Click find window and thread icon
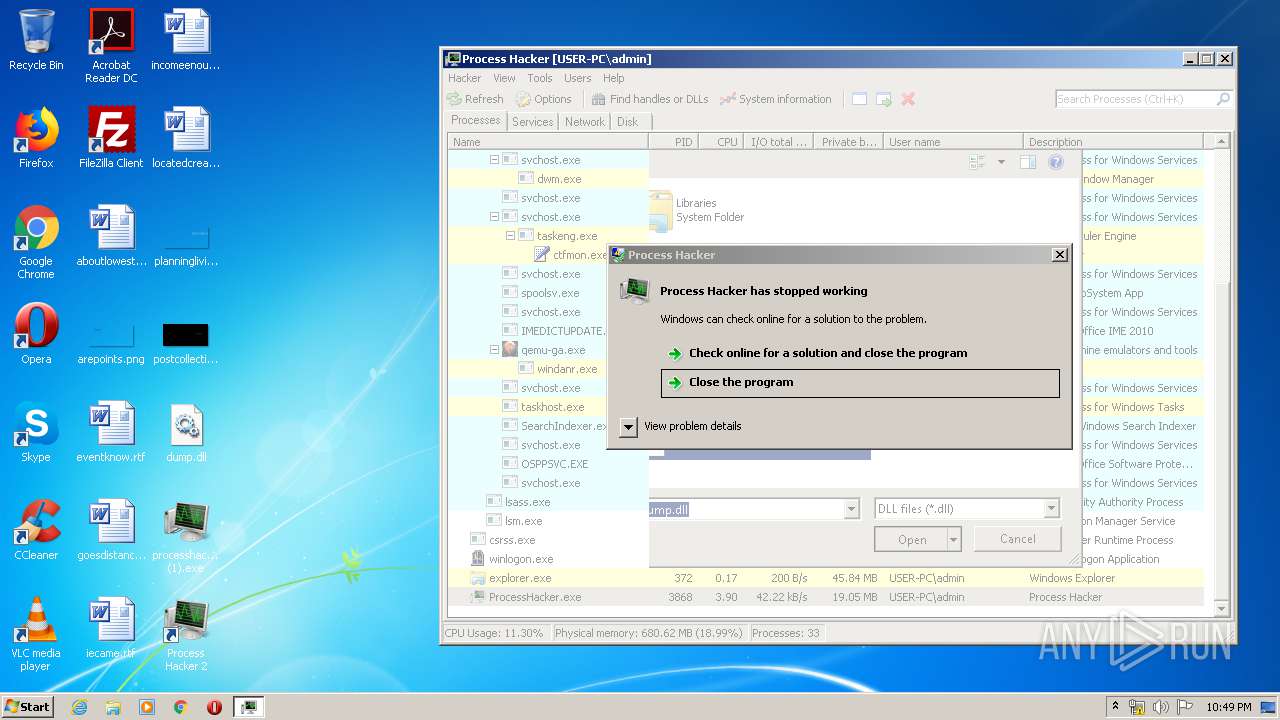Viewport: 1280px width, 720px height. coord(884,99)
